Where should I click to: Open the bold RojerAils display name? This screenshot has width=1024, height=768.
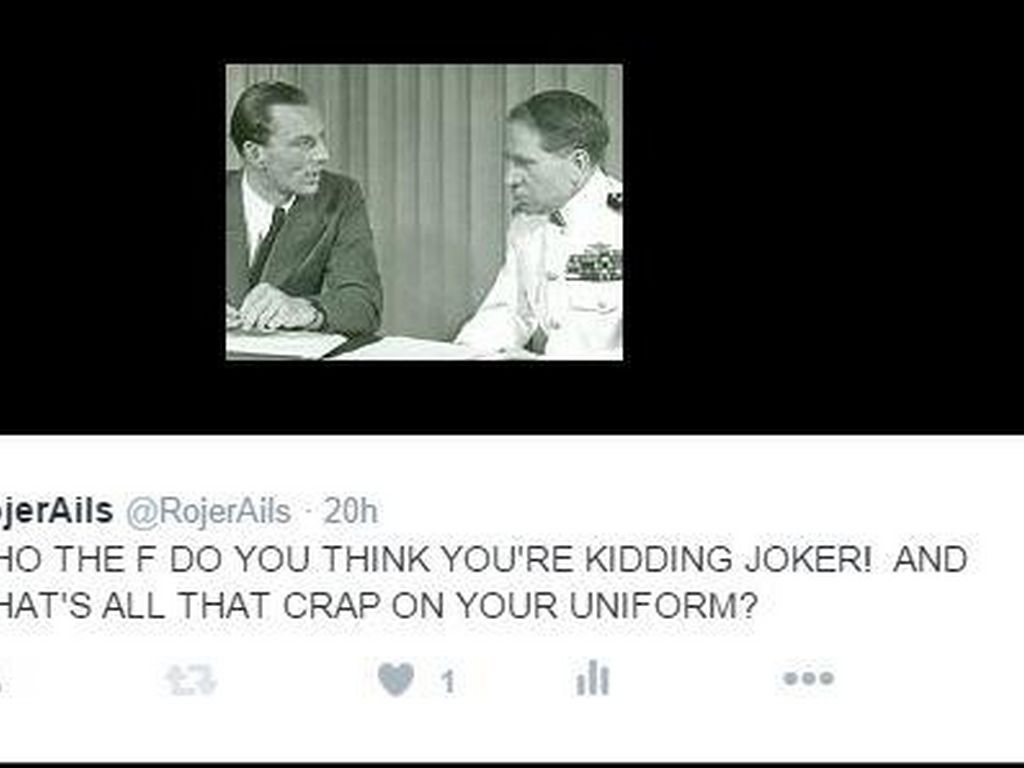[56, 511]
